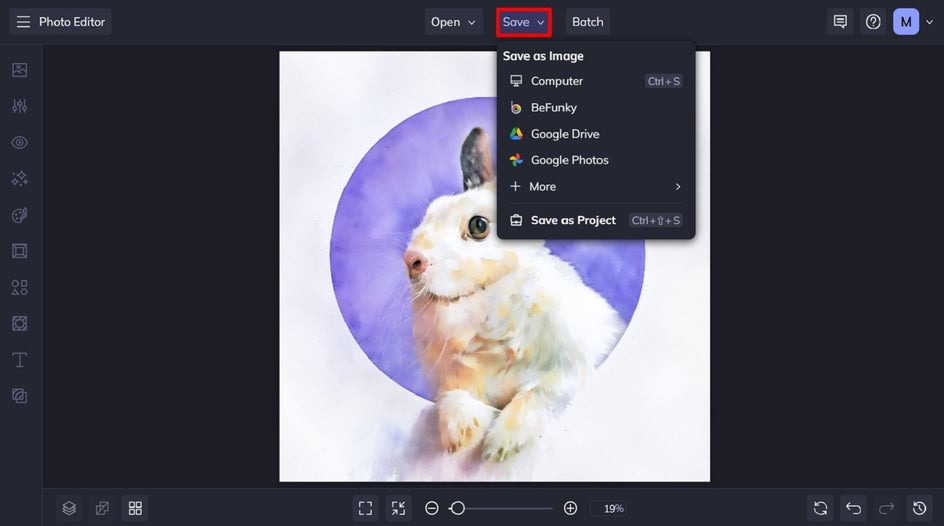Select the Text tool
This screenshot has width=944, height=526.
point(19,360)
